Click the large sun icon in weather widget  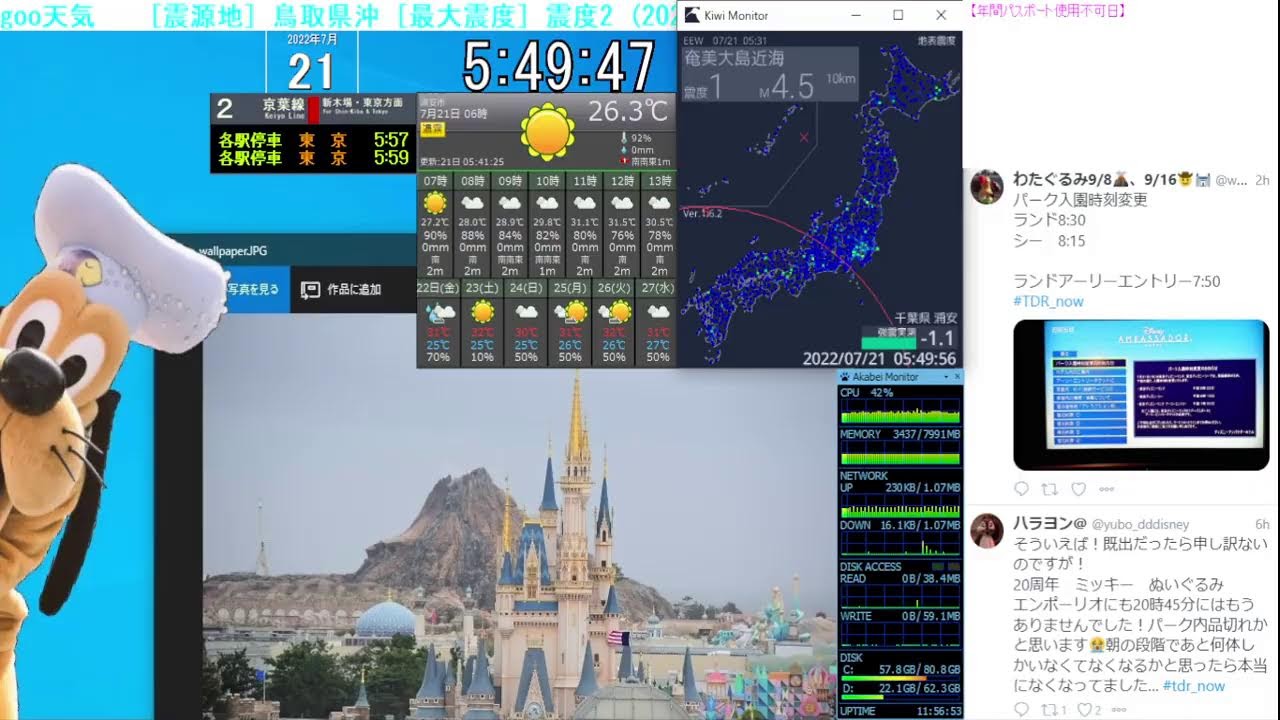coord(548,132)
